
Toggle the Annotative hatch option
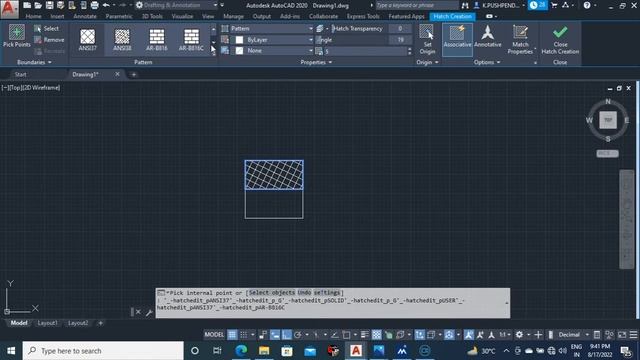pos(487,36)
